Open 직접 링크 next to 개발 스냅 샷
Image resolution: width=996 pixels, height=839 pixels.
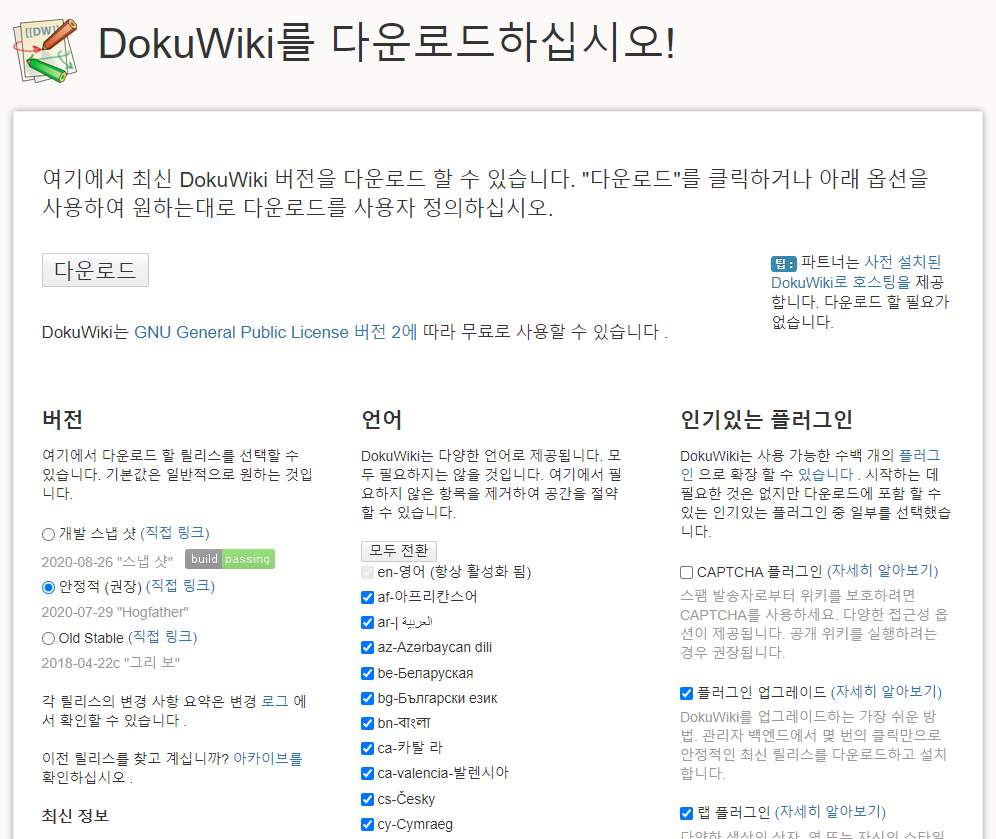click(175, 532)
